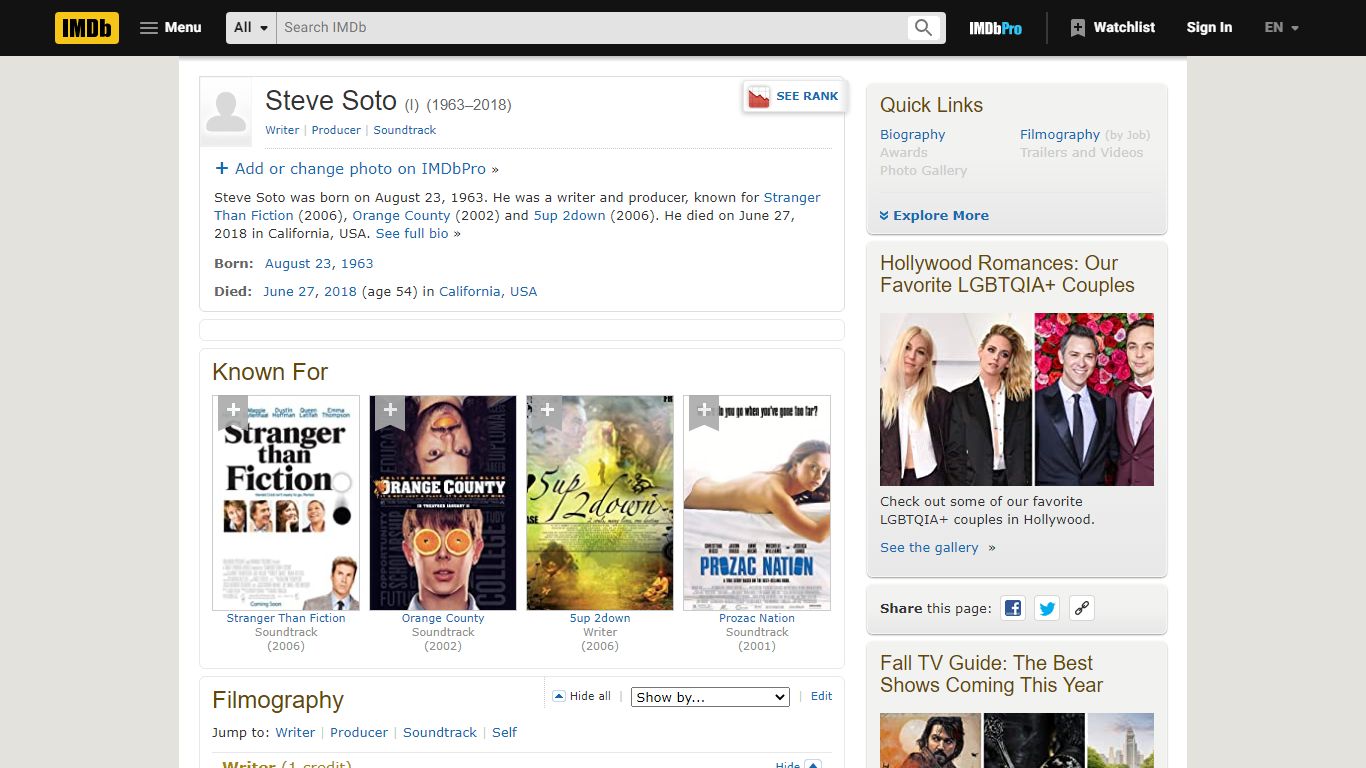Click the LGBTQIA+ couples gallery image
The image size is (1366, 768).
tap(1017, 399)
